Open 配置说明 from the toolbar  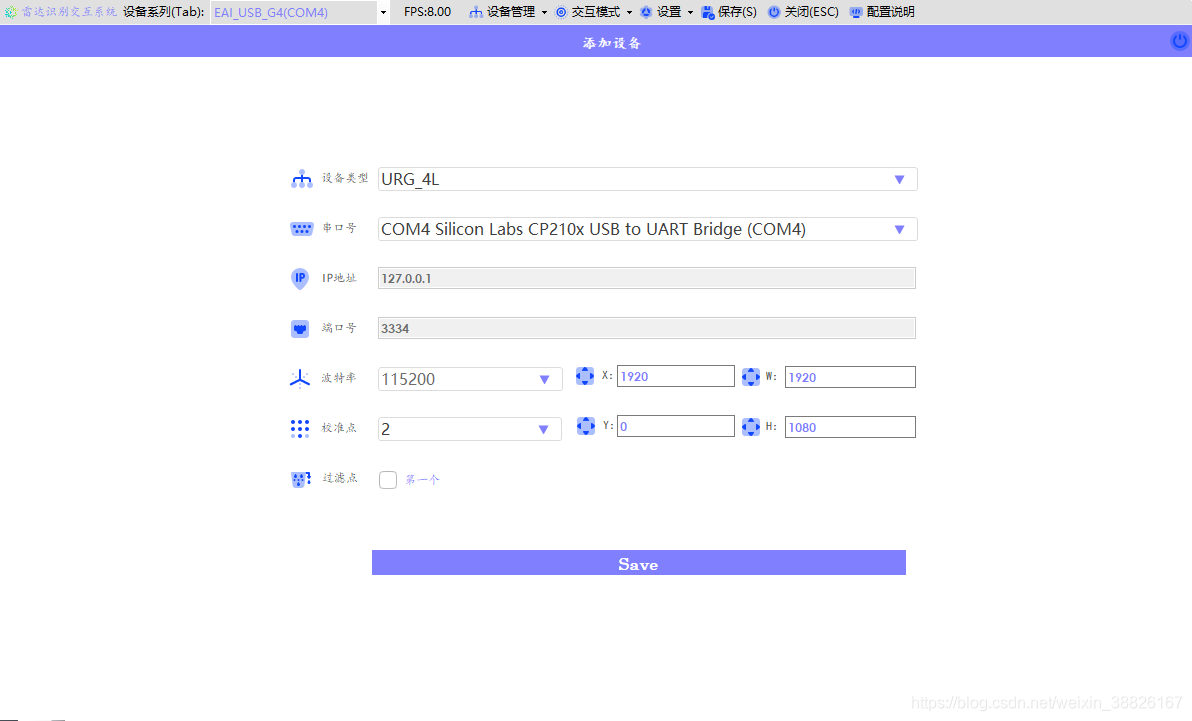882,12
